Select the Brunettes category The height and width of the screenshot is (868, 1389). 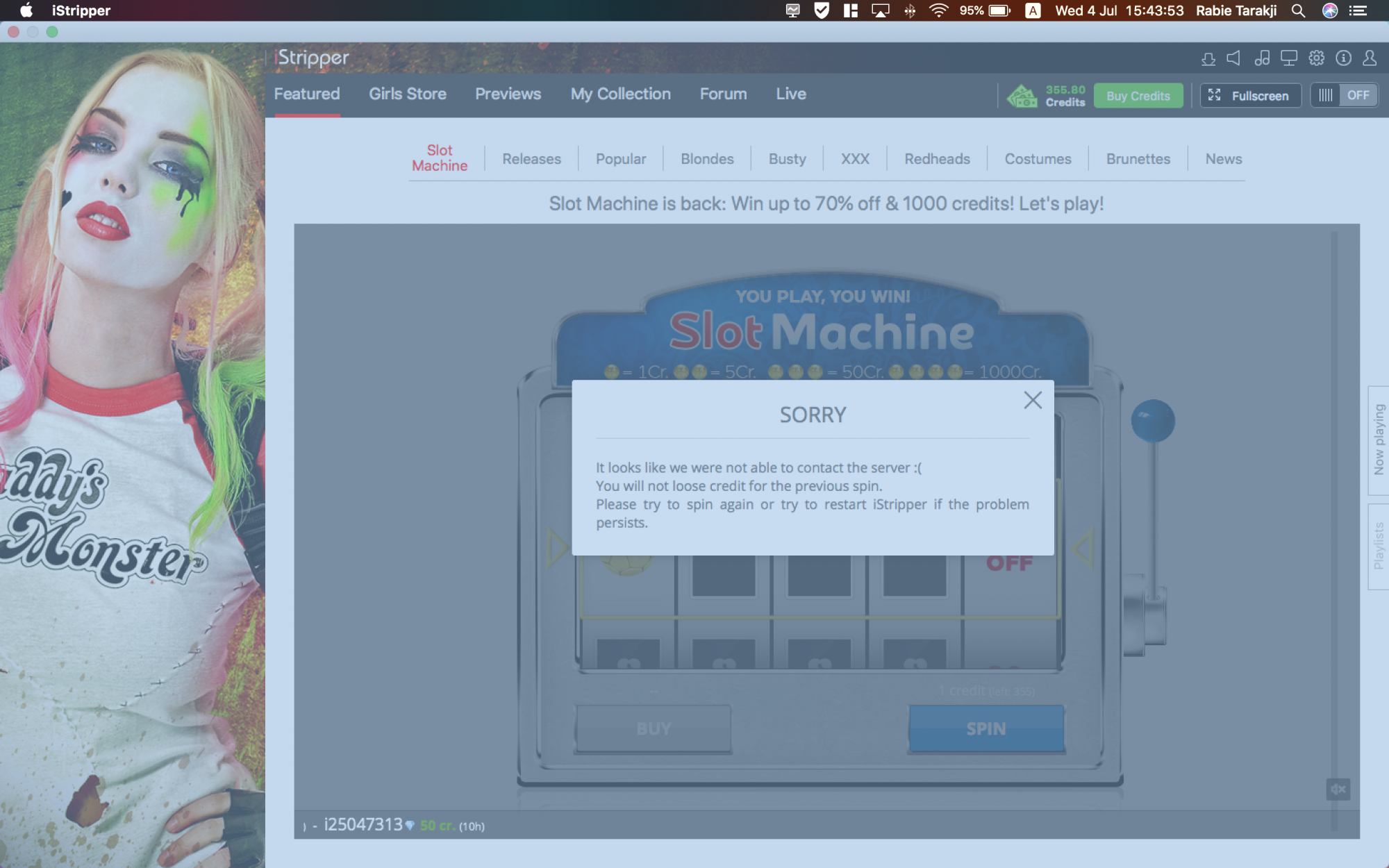point(1138,159)
